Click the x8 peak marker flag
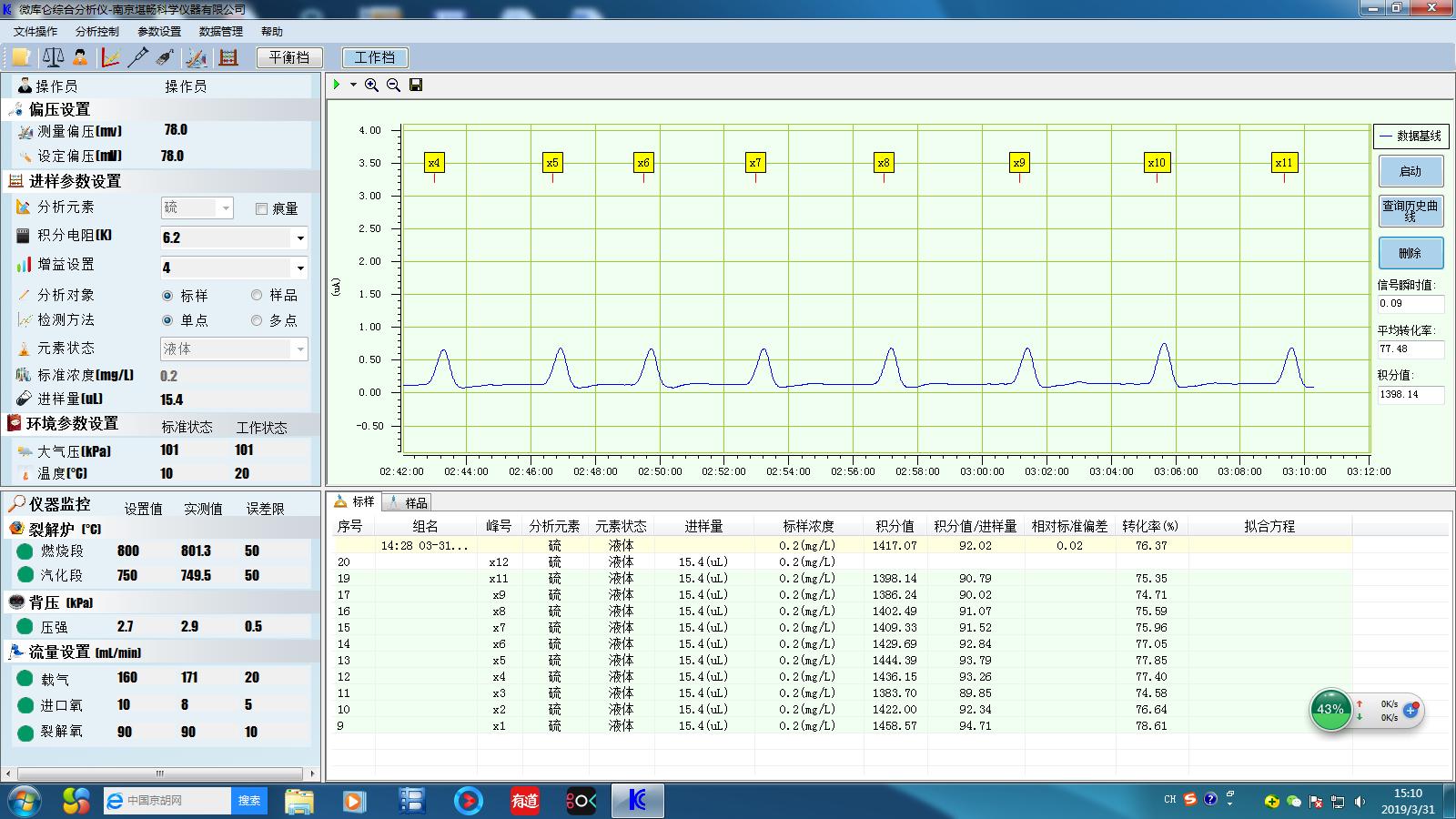 click(x=883, y=163)
